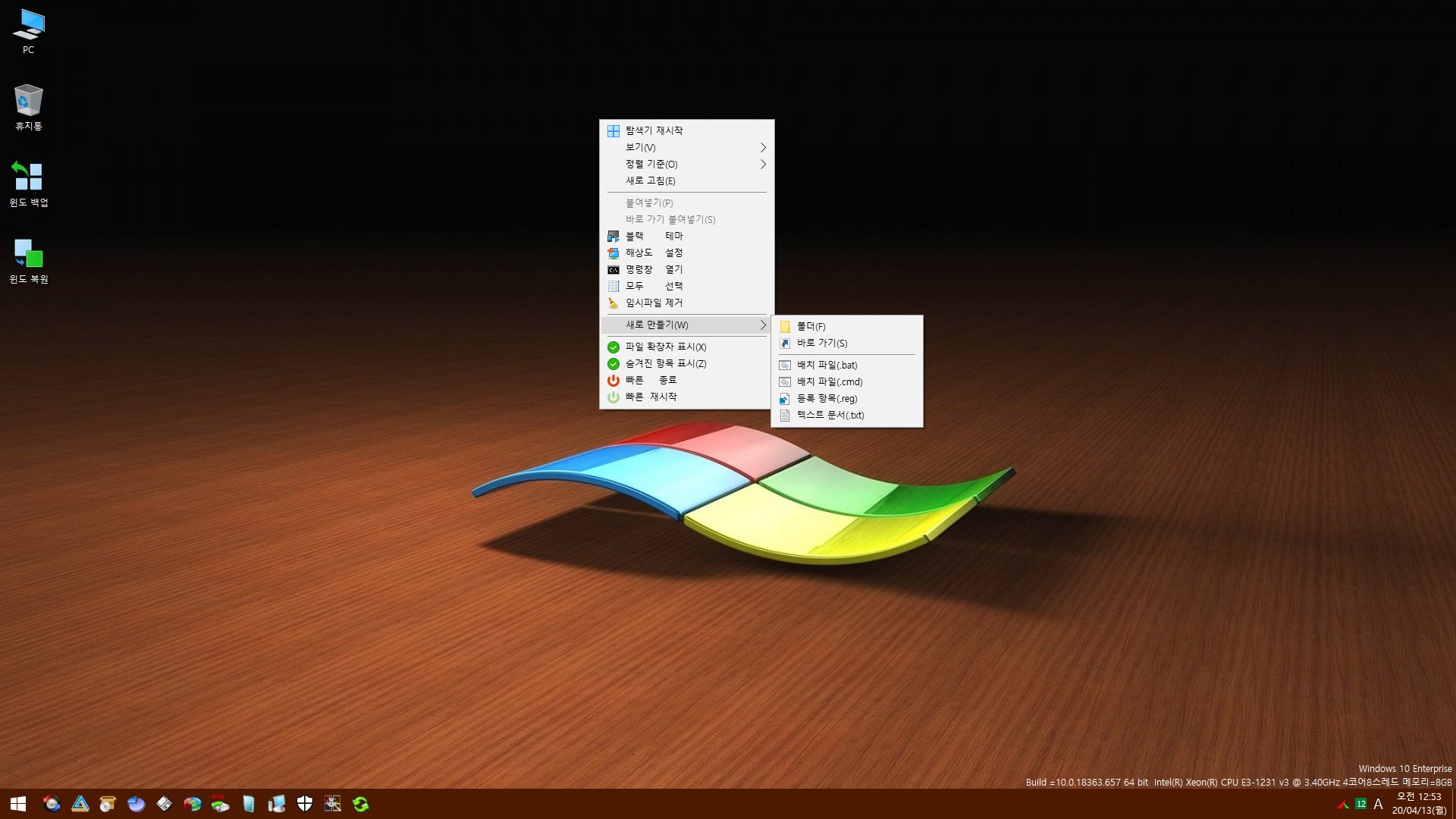Open the Windows Start button

click(x=18, y=804)
